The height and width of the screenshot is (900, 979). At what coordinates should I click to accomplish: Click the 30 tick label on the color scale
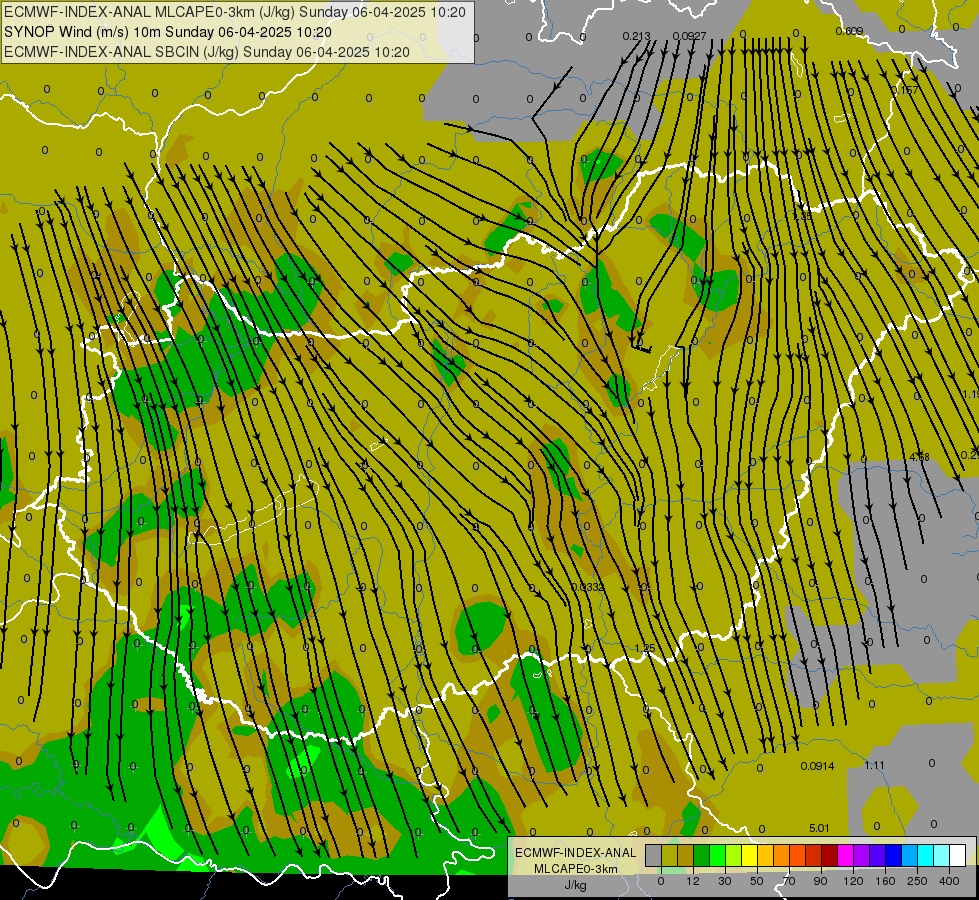tap(725, 881)
